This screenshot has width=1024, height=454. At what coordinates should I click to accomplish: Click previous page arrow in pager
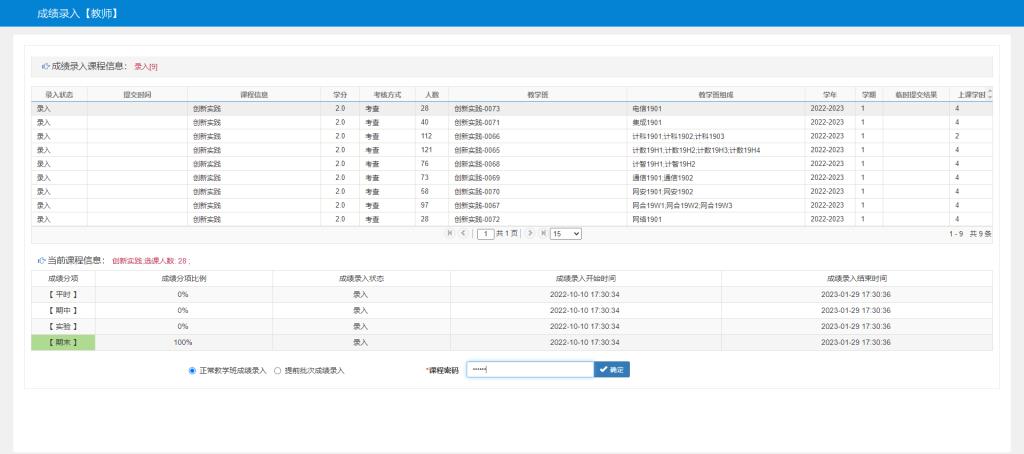click(462, 233)
